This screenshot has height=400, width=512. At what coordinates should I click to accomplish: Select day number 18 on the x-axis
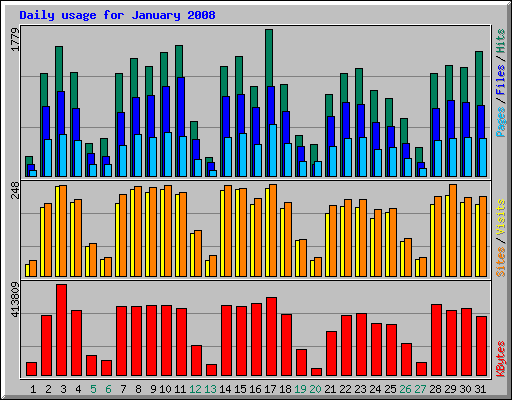coord(285,389)
